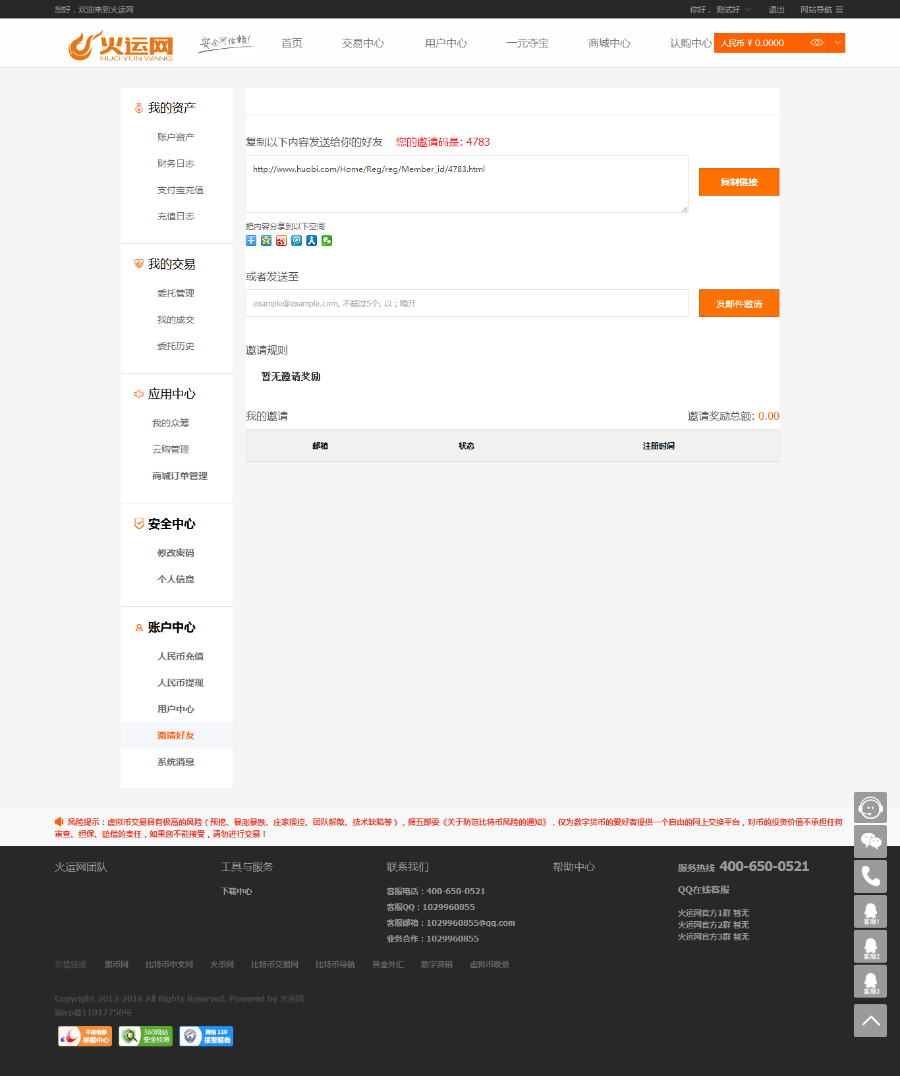Share via WeChat green icon

click(327, 240)
